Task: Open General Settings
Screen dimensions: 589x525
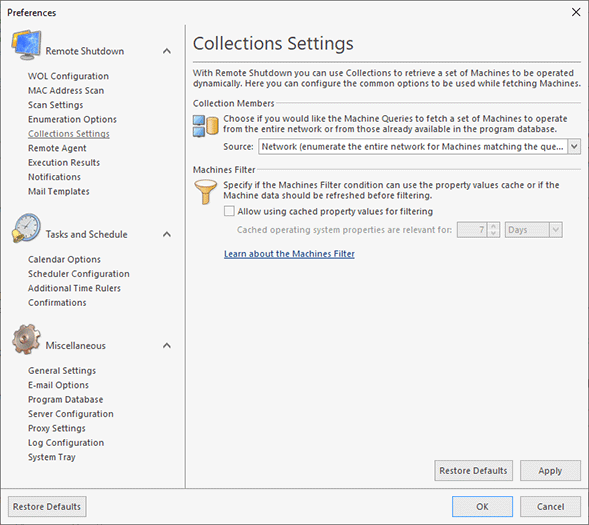Action: [x=62, y=371]
